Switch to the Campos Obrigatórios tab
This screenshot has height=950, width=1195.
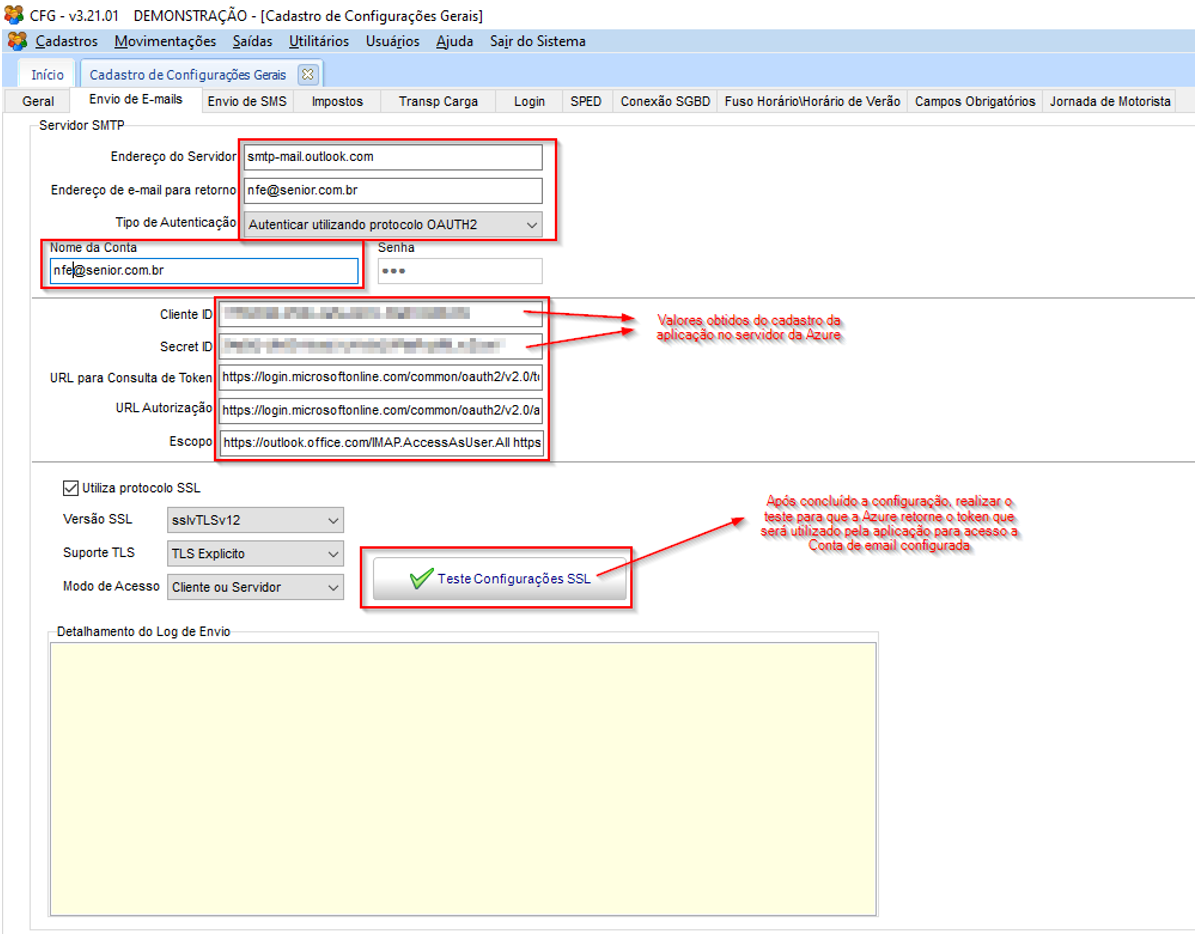pyautogui.click(x=975, y=101)
